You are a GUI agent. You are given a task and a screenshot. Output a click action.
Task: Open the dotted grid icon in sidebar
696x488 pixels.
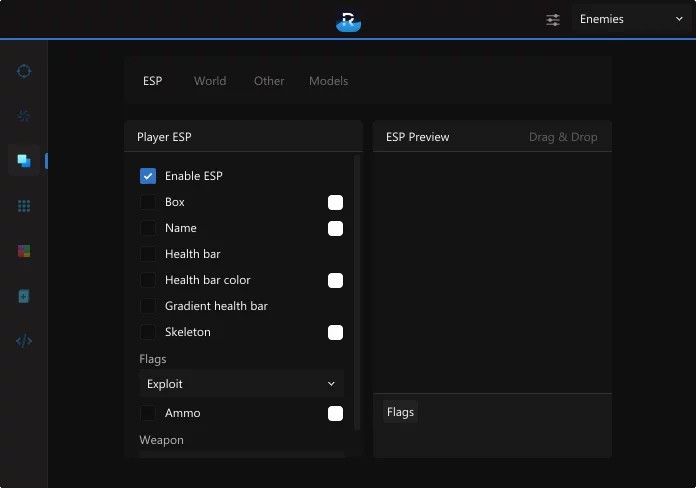pyautogui.click(x=24, y=206)
